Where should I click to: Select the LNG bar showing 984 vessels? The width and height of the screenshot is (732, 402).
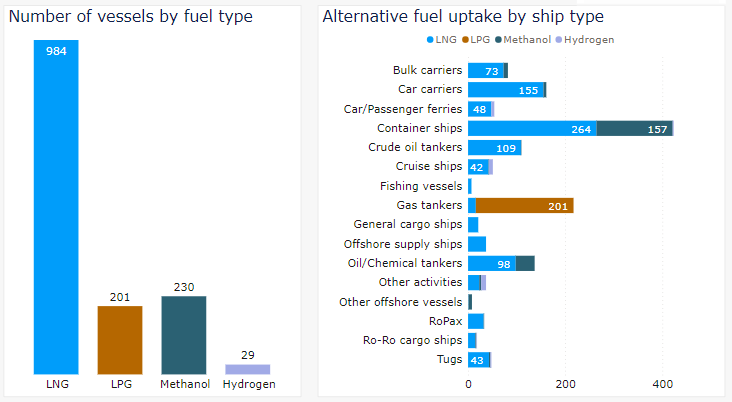coord(55,210)
